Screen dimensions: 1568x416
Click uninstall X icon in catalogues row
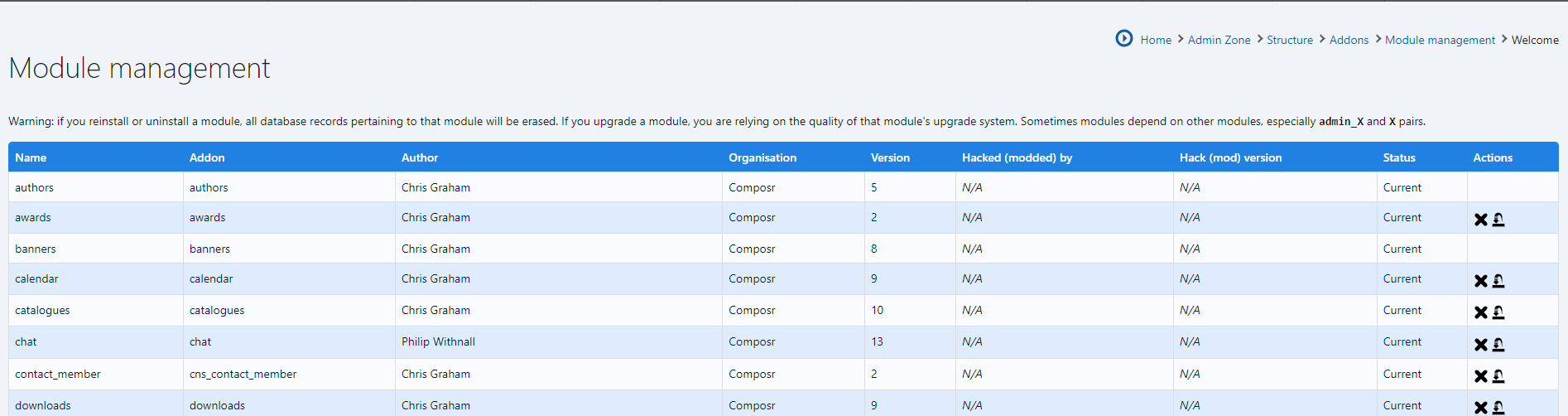[x=1480, y=312]
